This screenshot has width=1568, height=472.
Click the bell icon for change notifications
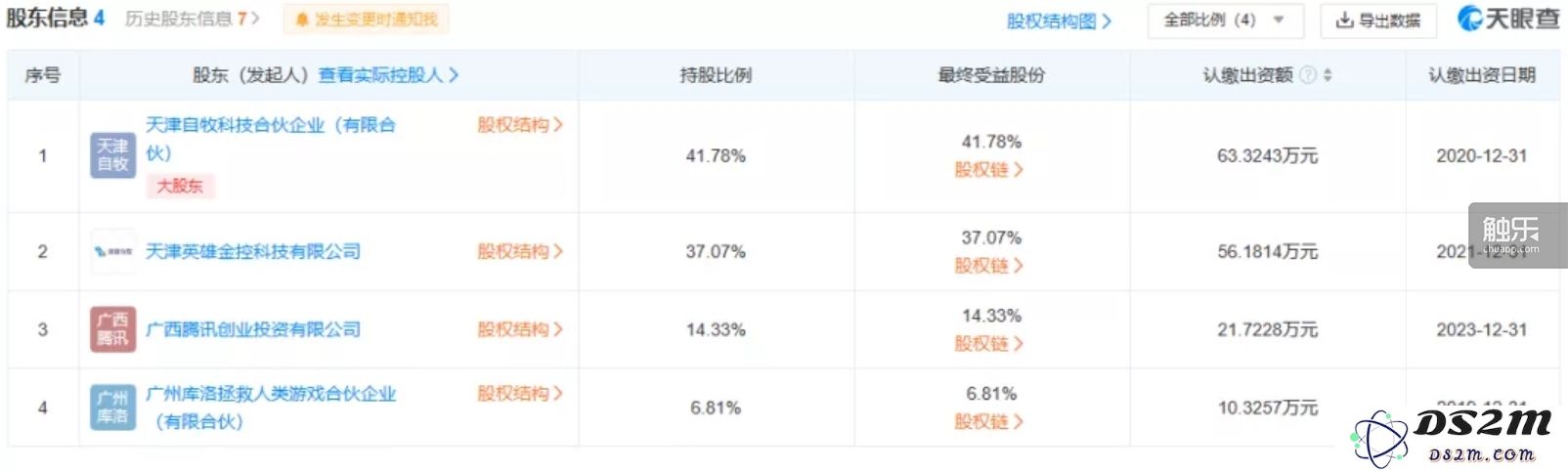click(301, 20)
